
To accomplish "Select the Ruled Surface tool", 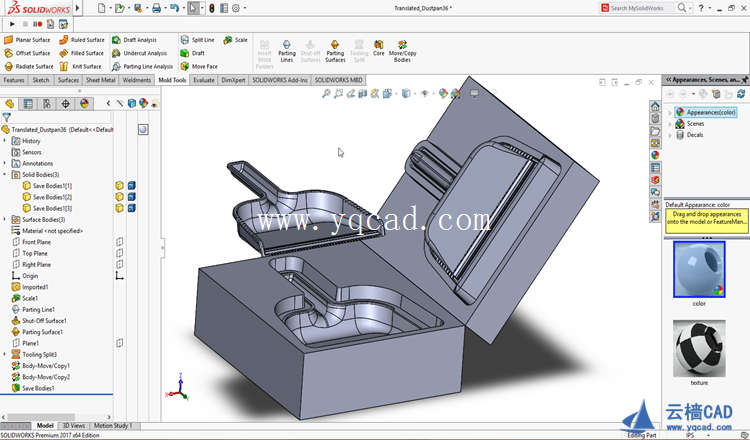I will [x=82, y=40].
